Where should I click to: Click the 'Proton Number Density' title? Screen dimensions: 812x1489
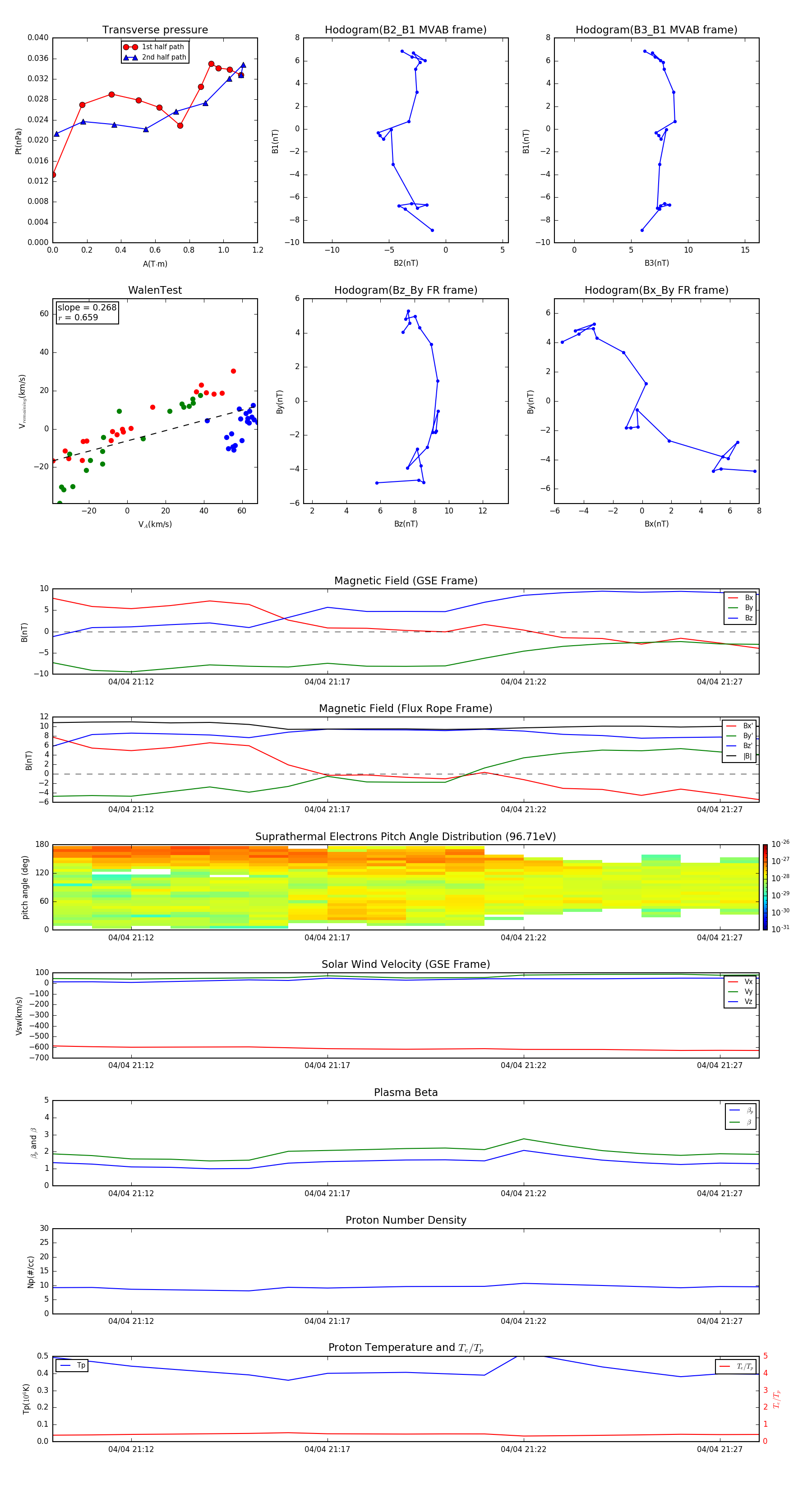(406, 1220)
